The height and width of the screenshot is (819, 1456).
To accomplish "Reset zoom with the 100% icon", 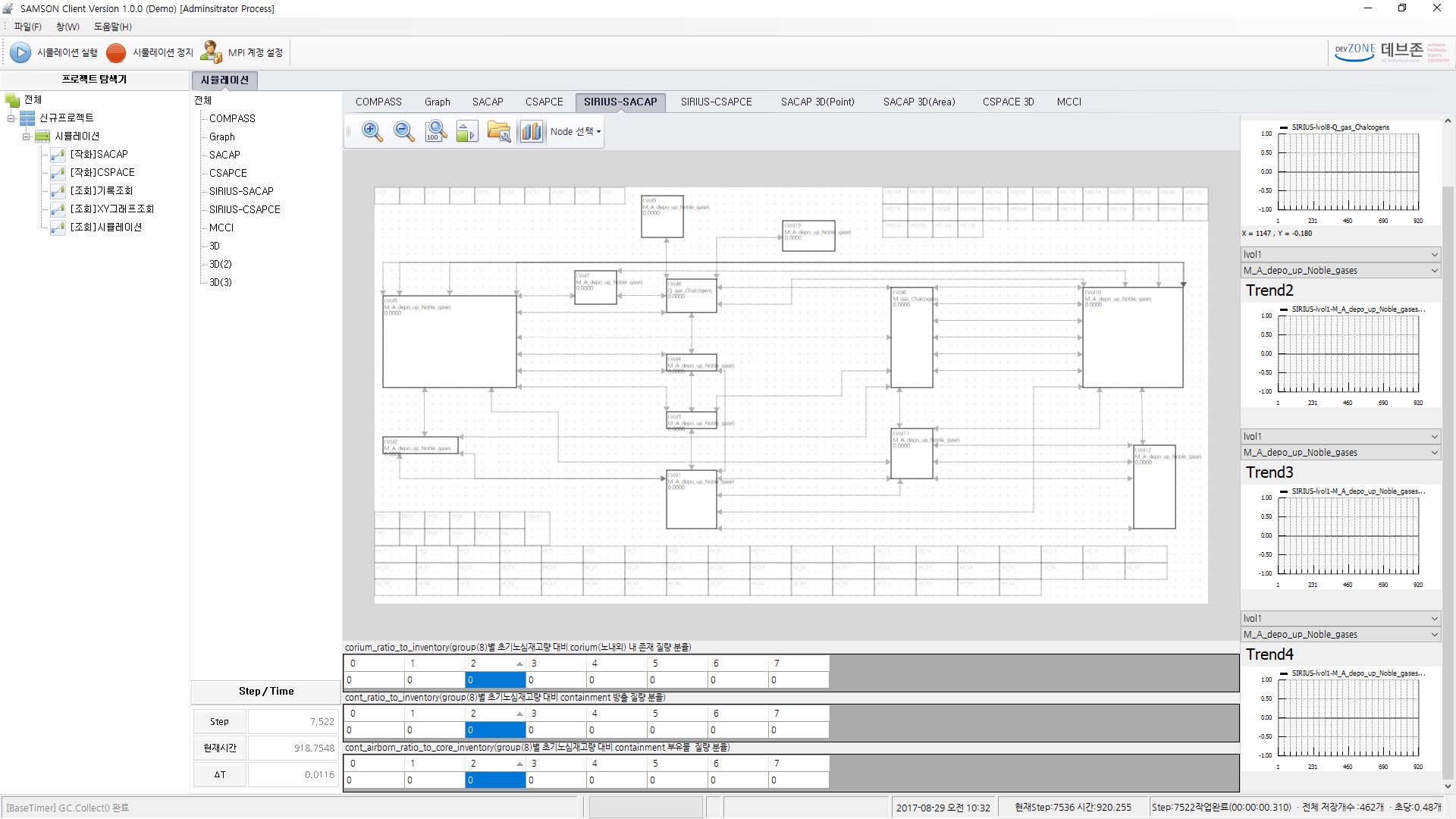I will pos(436,131).
